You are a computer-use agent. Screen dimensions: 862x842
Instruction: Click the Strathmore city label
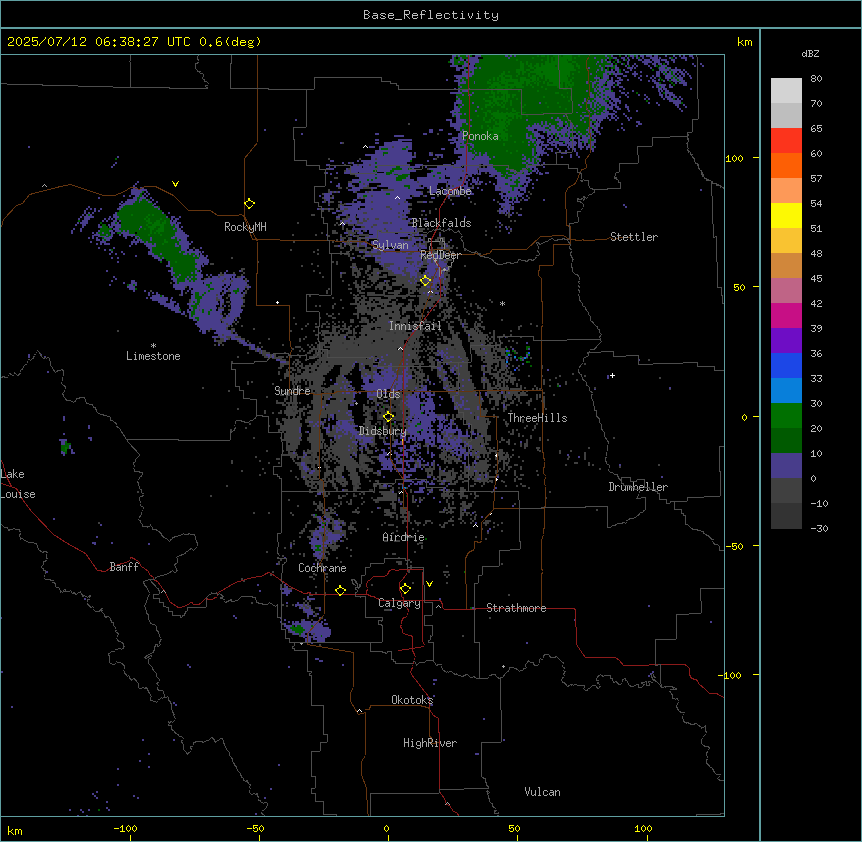(516, 608)
